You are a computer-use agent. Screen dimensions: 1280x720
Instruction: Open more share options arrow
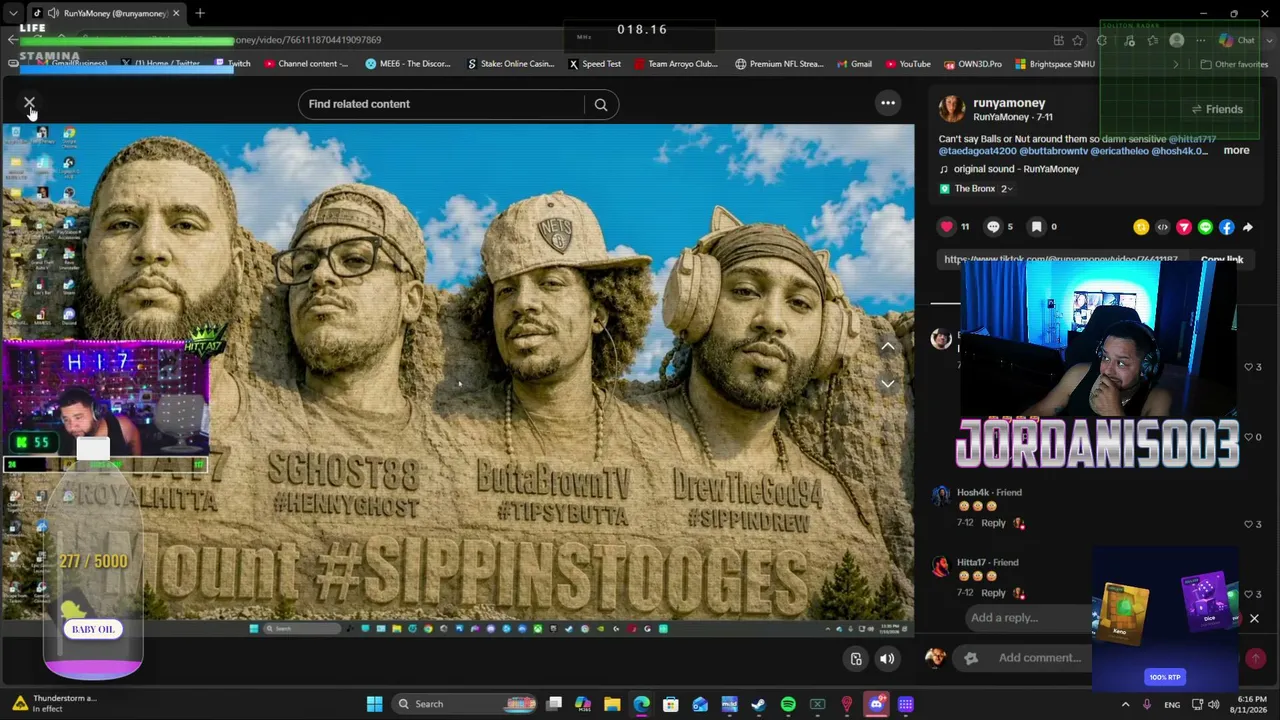click(1248, 227)
